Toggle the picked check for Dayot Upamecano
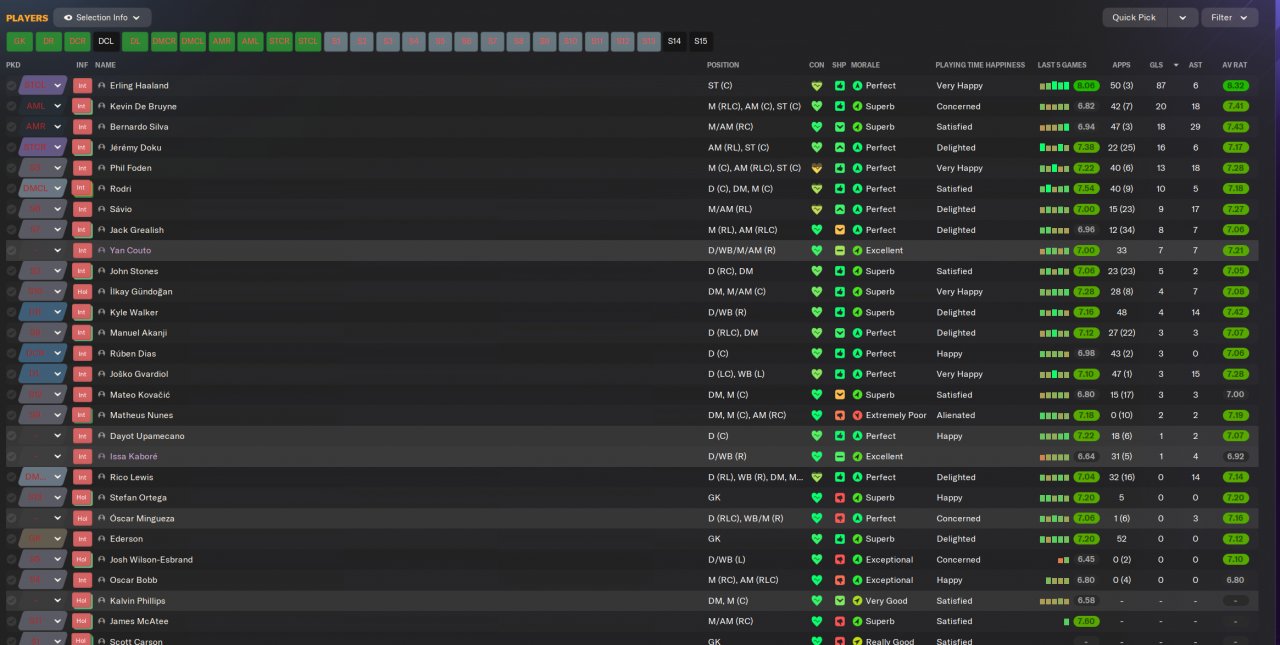This screenshot has height=645, width=1280. point(11,436)
